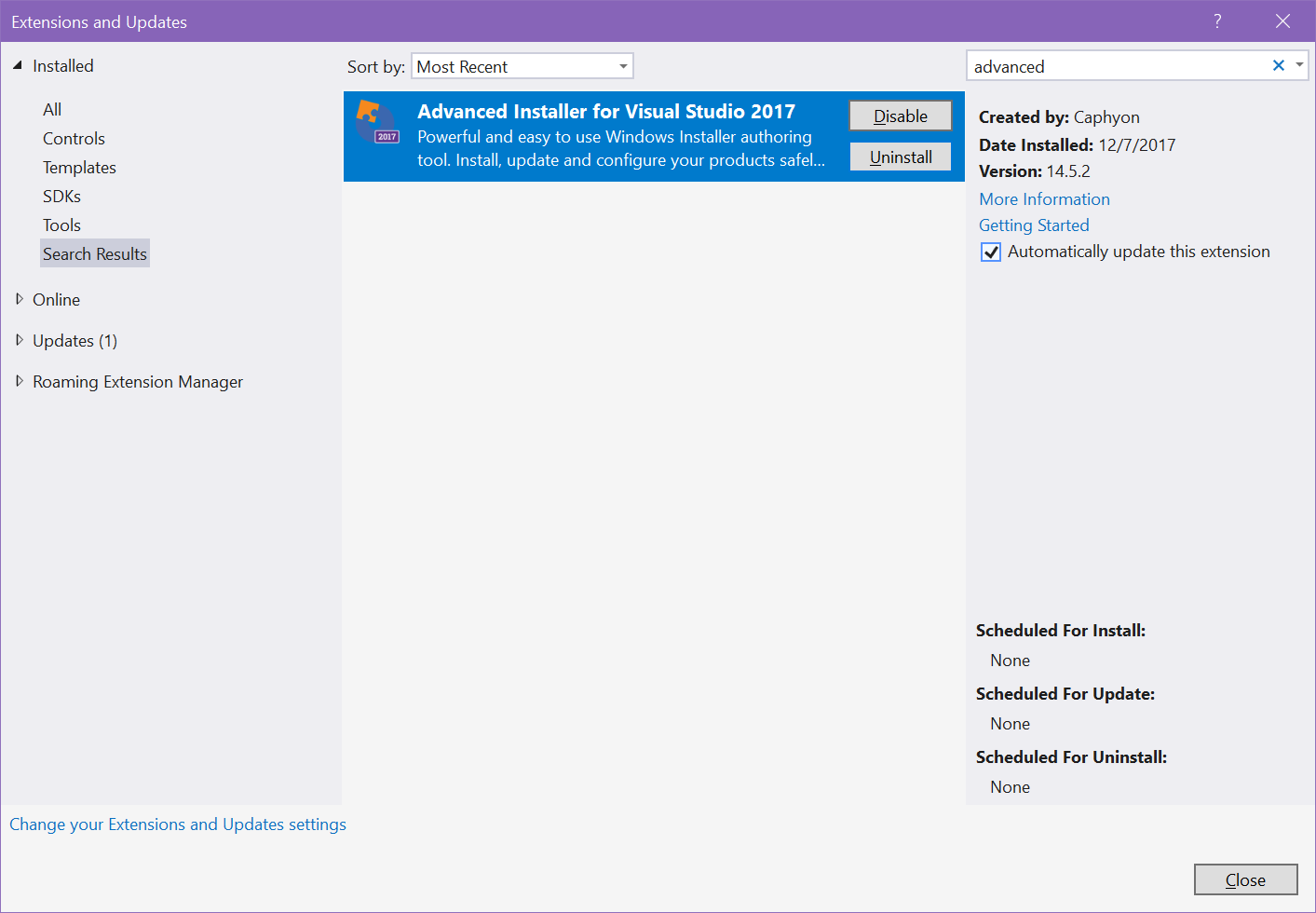Disable the Advanced Installer extension

point(900,116)
